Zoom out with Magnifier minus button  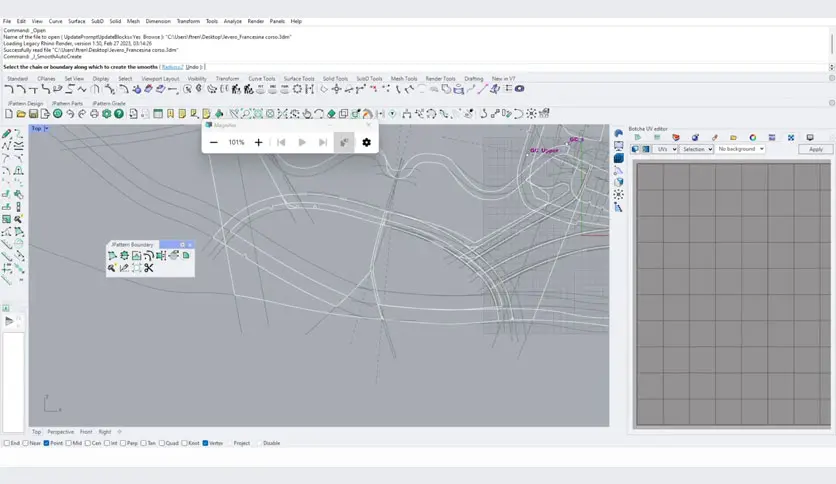[x=214, y=142]
